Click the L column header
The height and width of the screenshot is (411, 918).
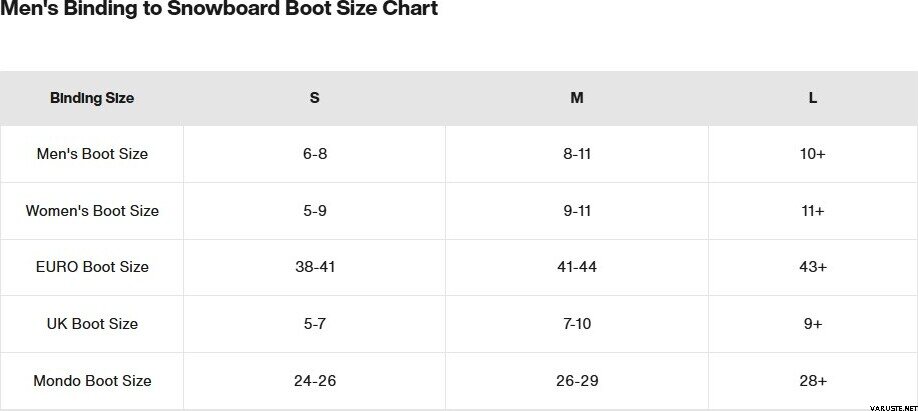click(x=813, y=98)
